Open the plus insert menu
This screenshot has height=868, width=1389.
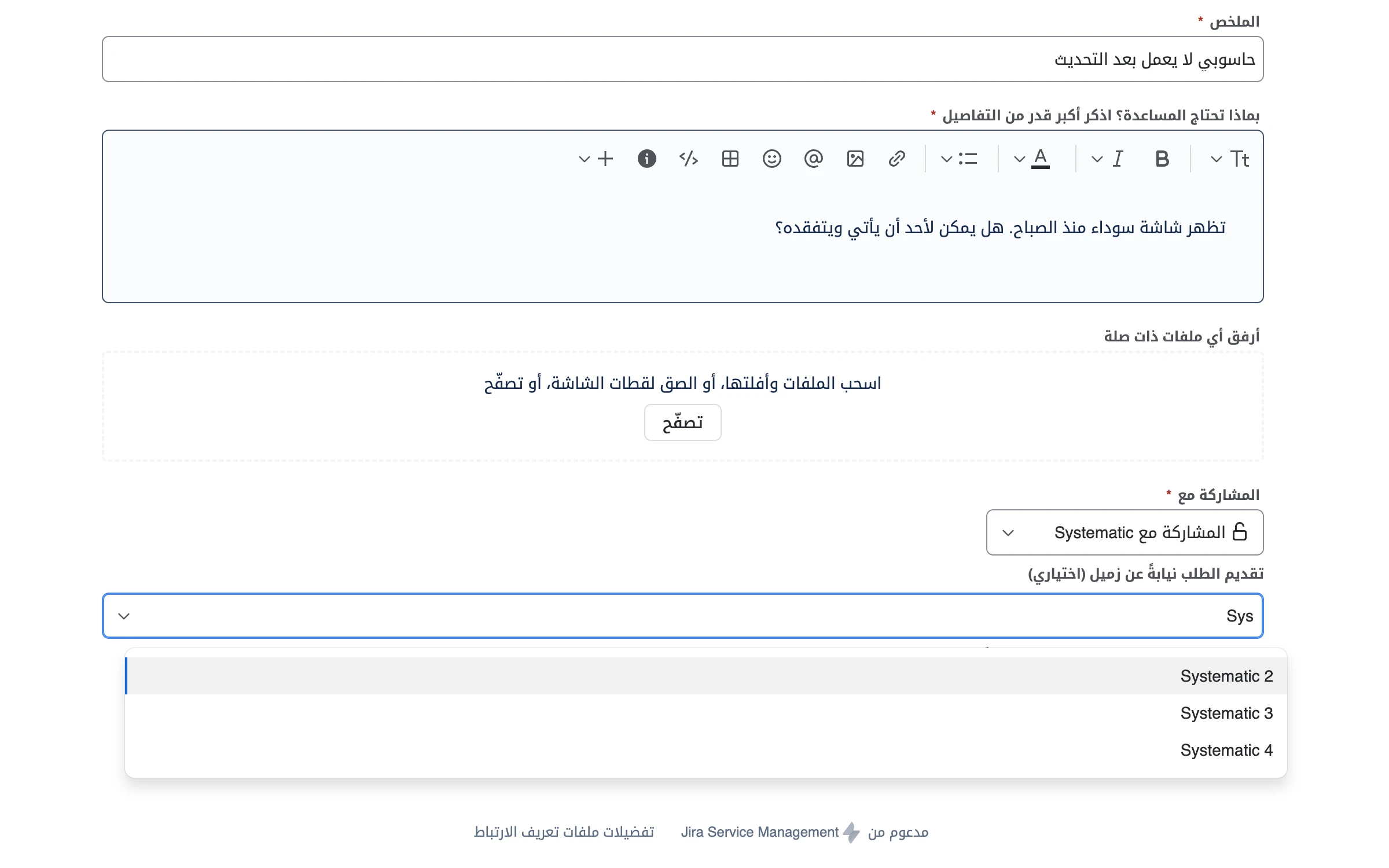(x=605, y=159)
